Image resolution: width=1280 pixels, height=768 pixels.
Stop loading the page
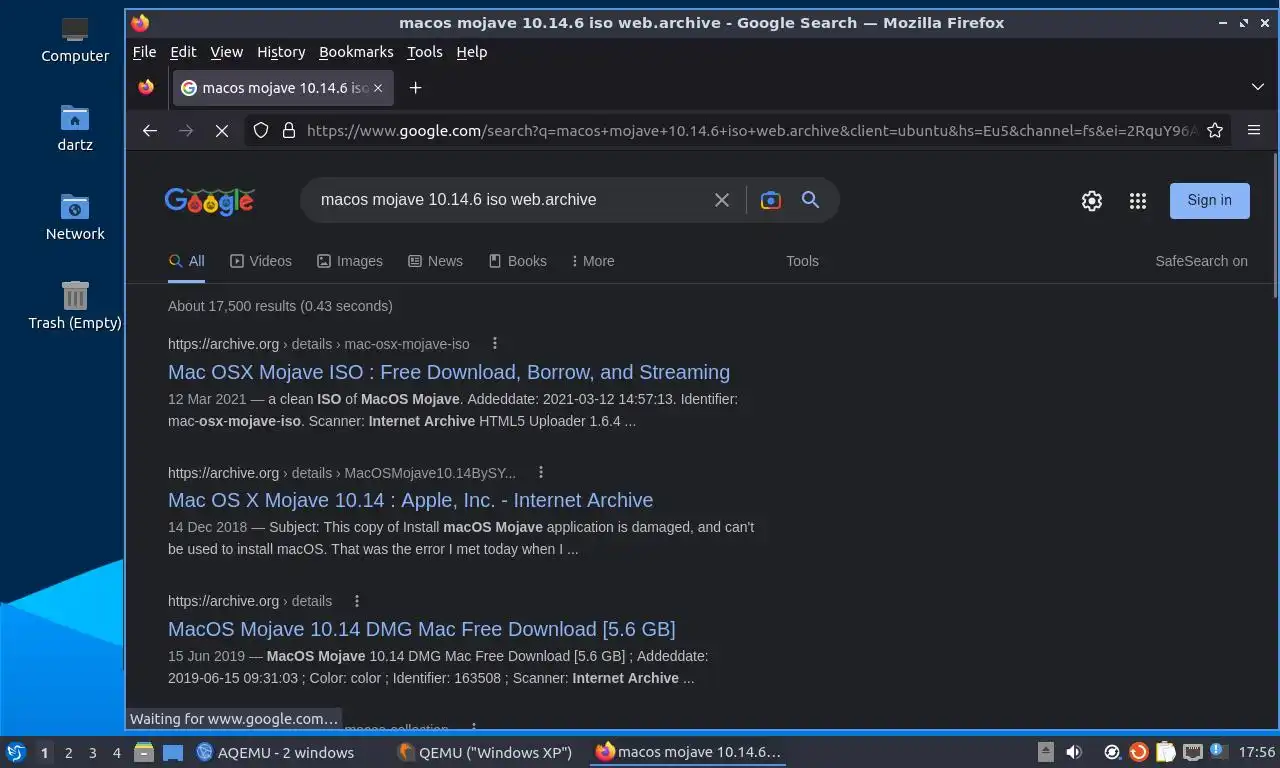pos(222,130)
